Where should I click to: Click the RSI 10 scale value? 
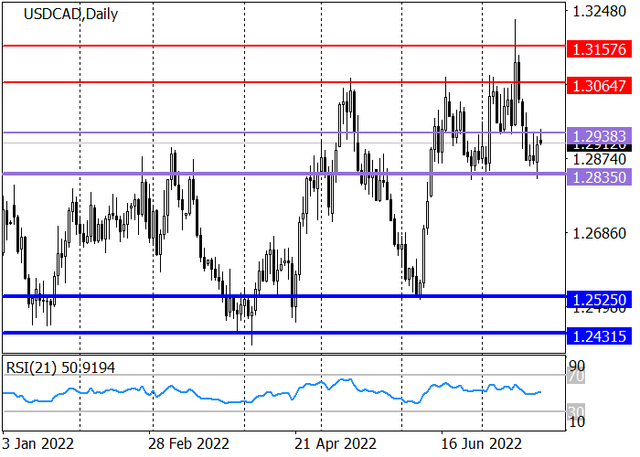[577, 422]
